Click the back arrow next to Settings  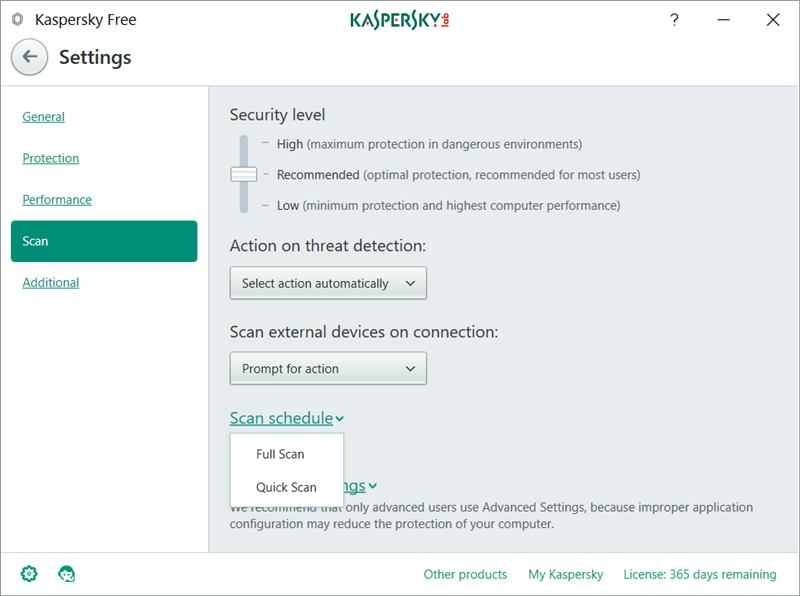tap(30, 57)
